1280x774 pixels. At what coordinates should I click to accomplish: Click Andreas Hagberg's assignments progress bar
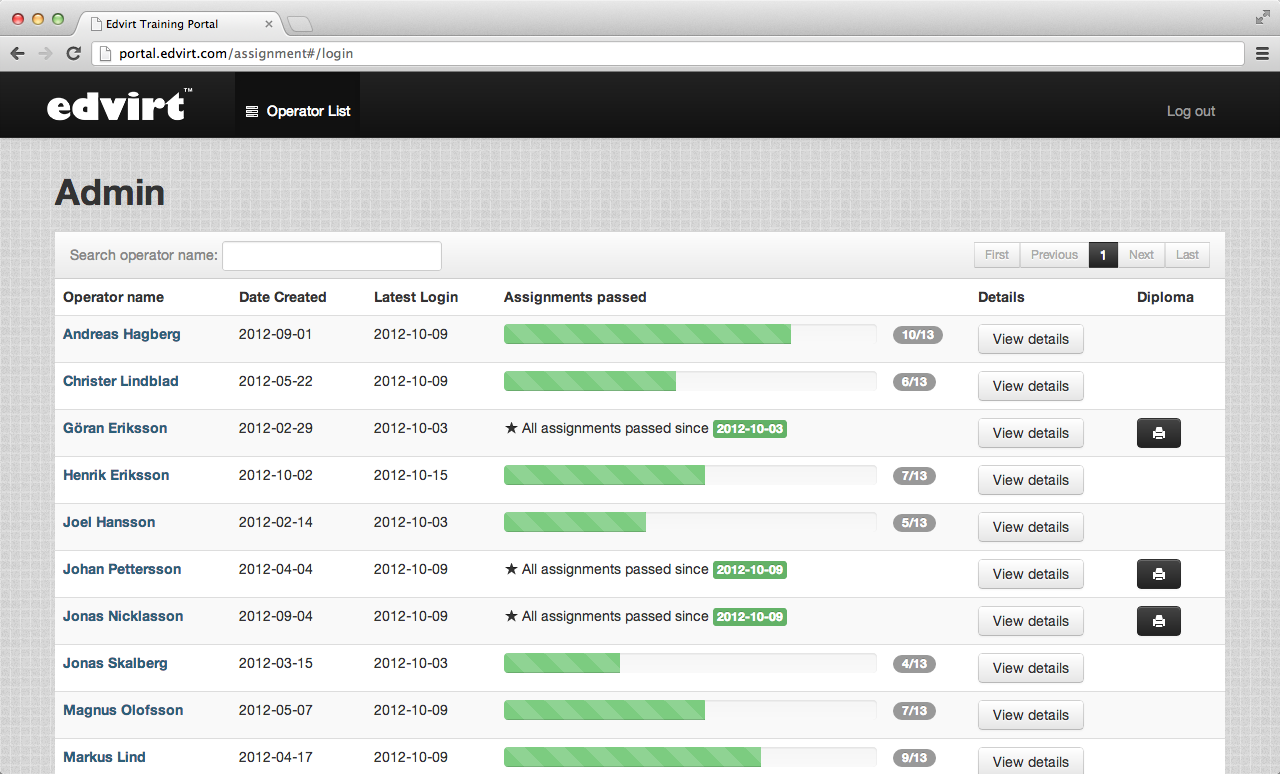[x=690, y=334]
